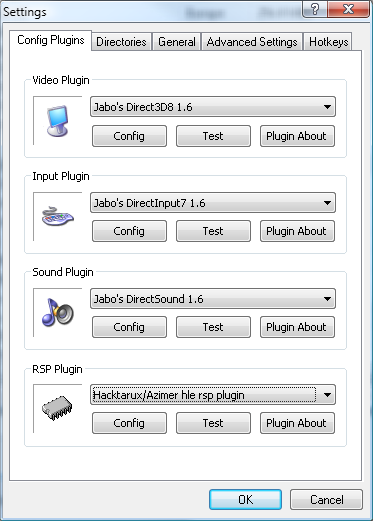Select the Hotkeys tab
Viewport: 373px width, 521px height.
pos(328,42)
